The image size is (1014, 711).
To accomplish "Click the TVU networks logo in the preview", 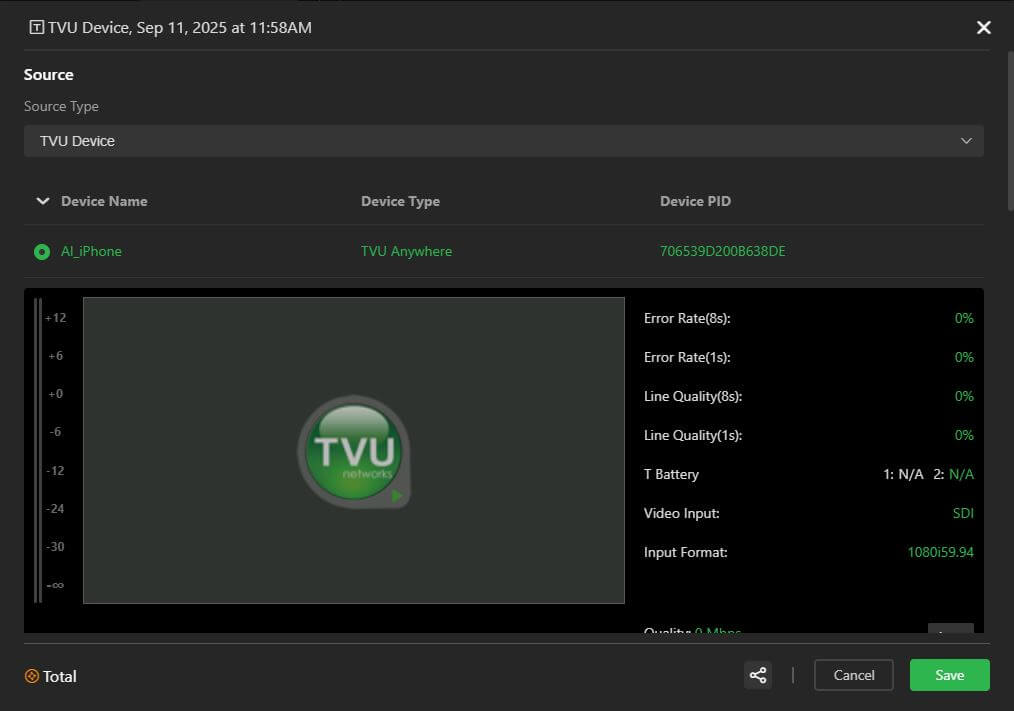I will 353,452.
